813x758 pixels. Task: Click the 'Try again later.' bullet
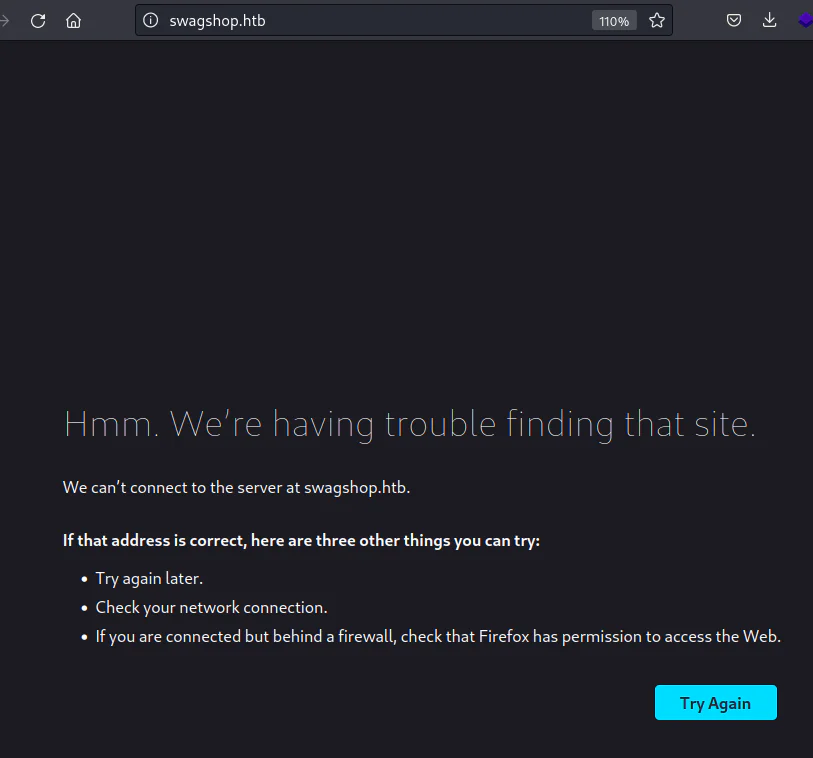pos(149,579)
